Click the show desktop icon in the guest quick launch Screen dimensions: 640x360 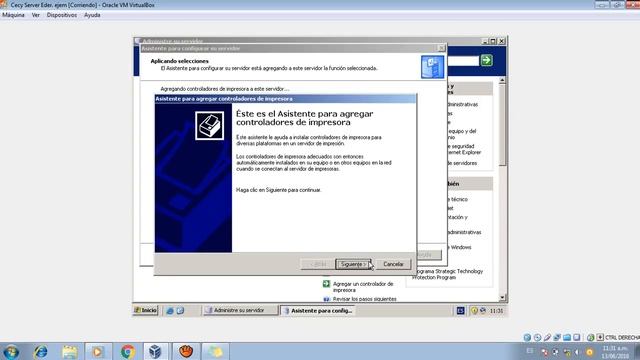point(180,311)
